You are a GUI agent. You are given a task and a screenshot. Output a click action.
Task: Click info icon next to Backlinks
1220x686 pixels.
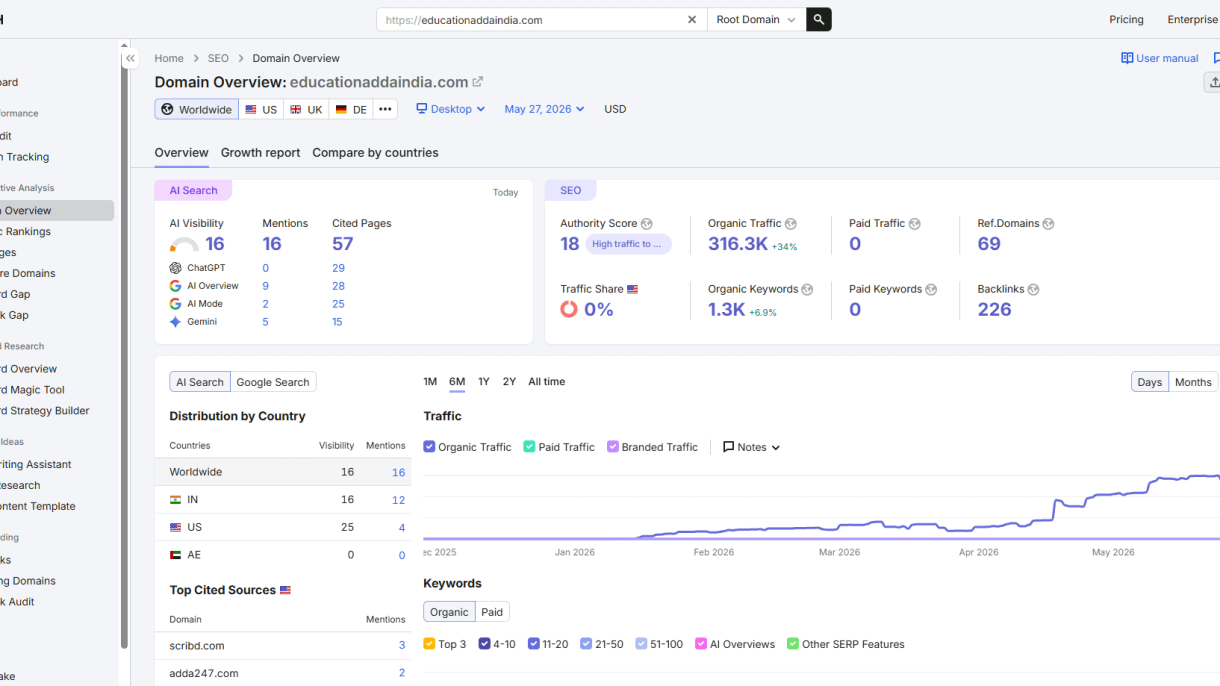1033,290
